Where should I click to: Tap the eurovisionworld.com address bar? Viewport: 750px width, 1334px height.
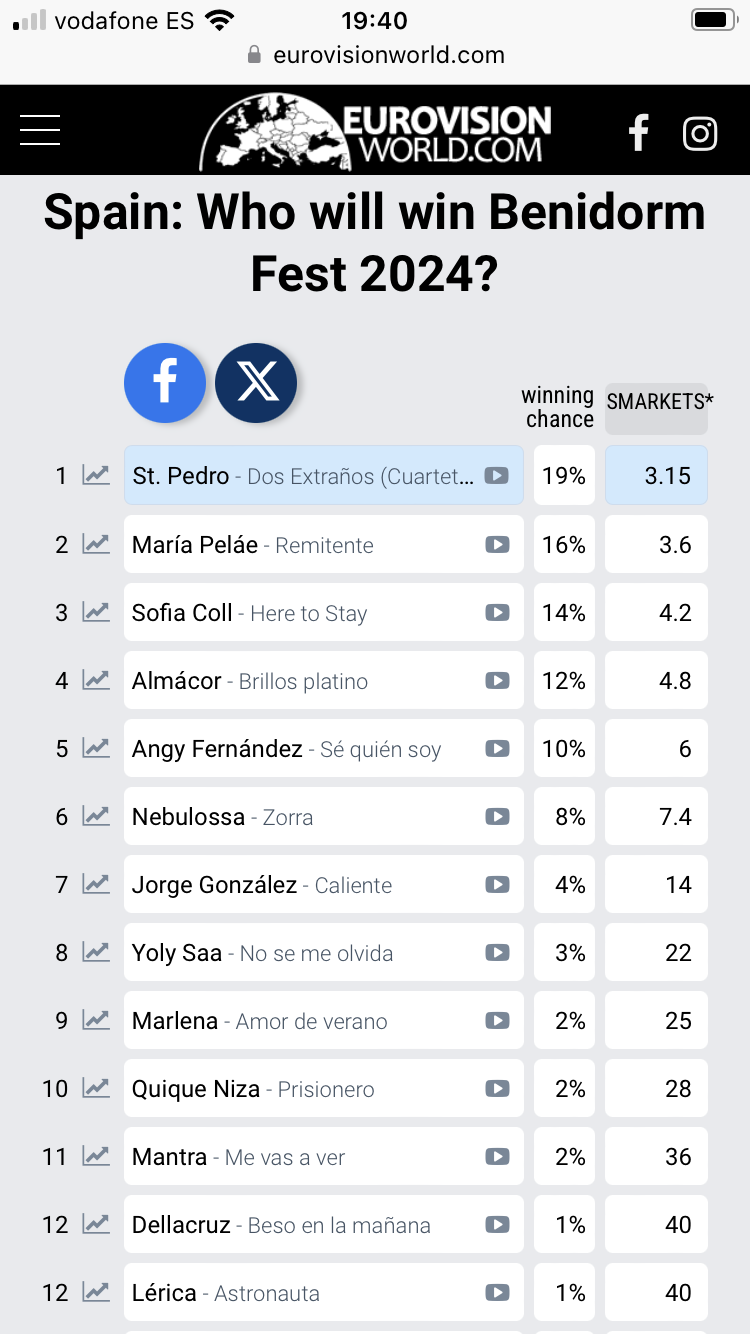coord(375,55)
